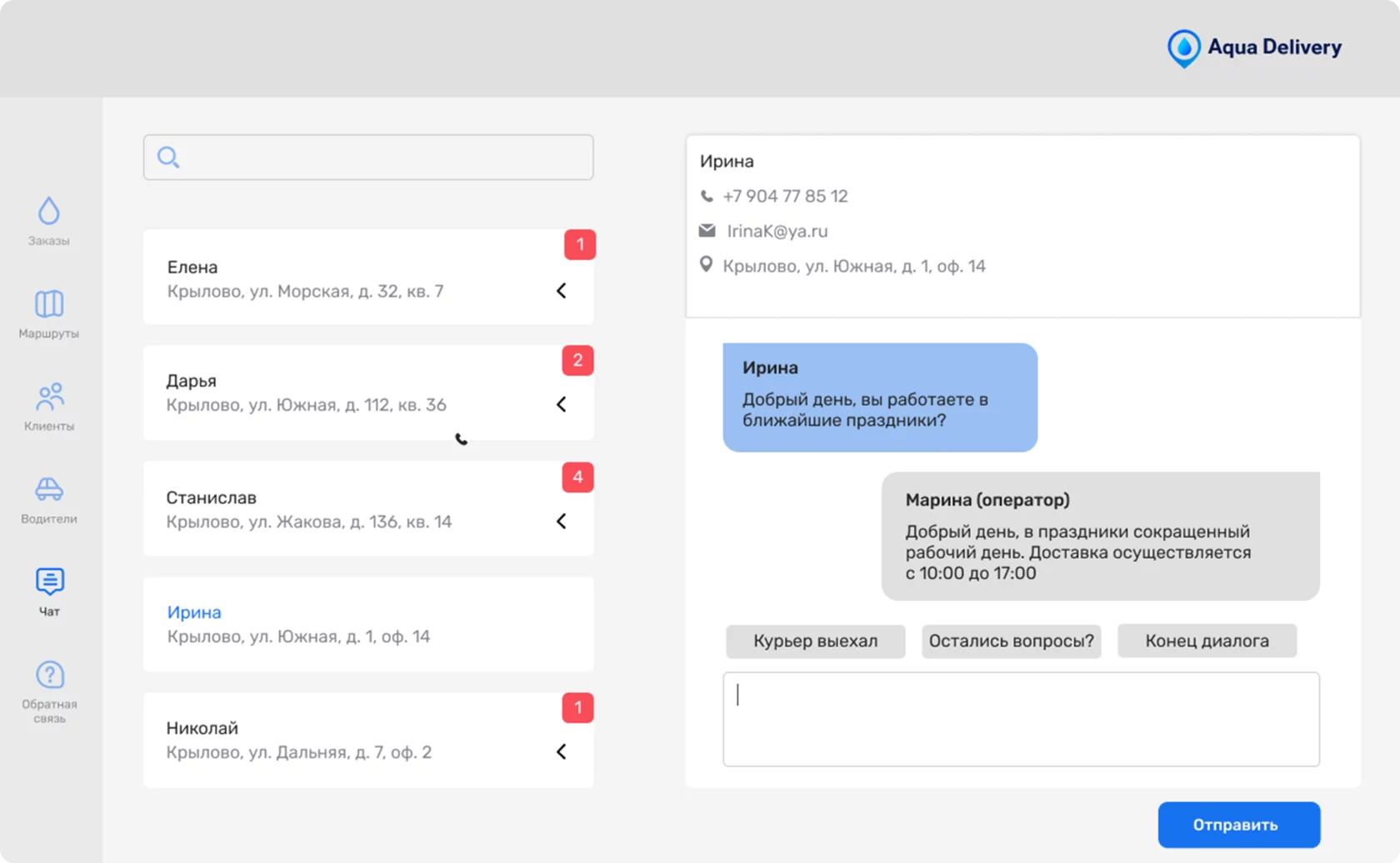Screen dimensions: 1400x863
Task: Expand the chevron on Елена's chat entry
Action: click(x=562, y=291)
